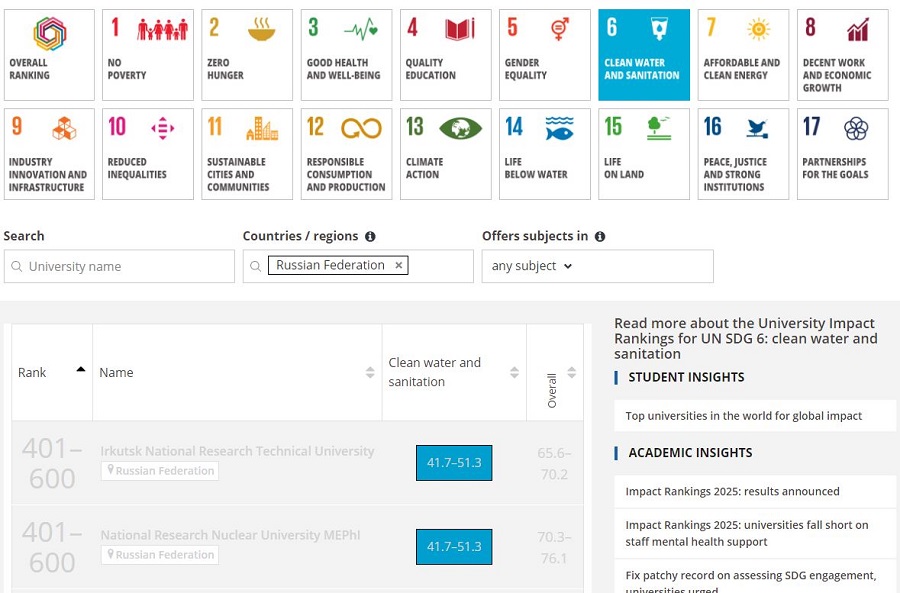Open the any subject dropdown
Image resolution: width=900 pixels, height=593 pixels.
pyautogui.click(x=532, y=266)
